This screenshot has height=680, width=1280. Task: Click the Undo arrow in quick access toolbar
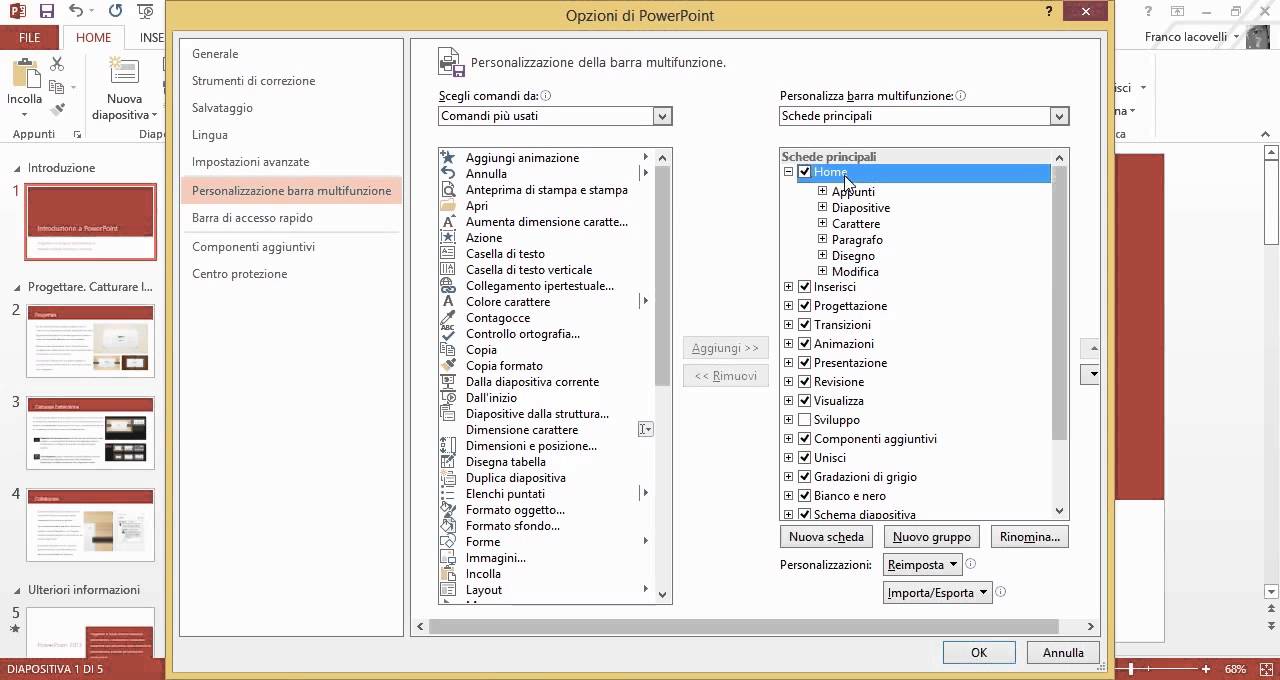coord(77,12)
